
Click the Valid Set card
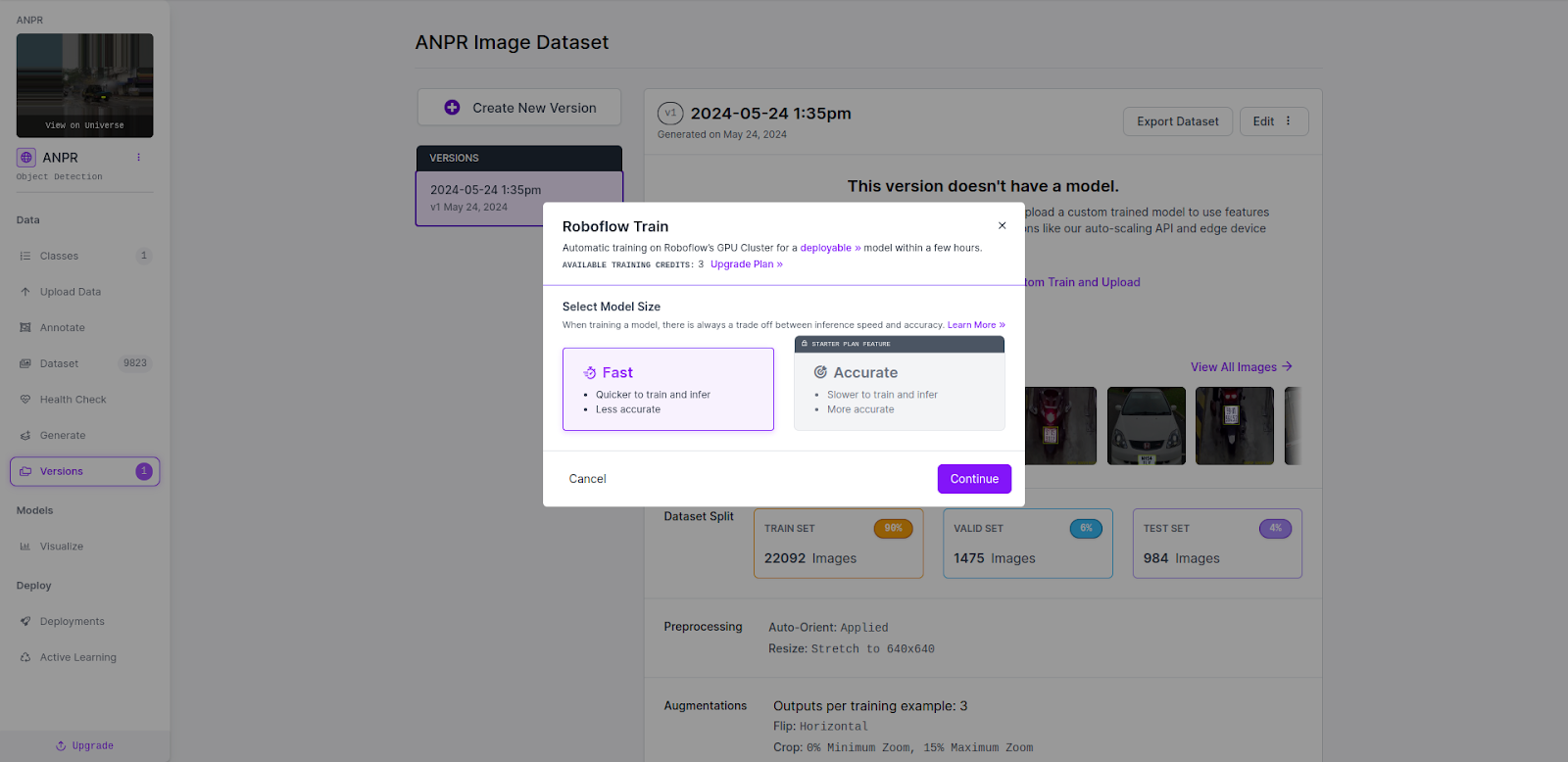point(1028,544)
